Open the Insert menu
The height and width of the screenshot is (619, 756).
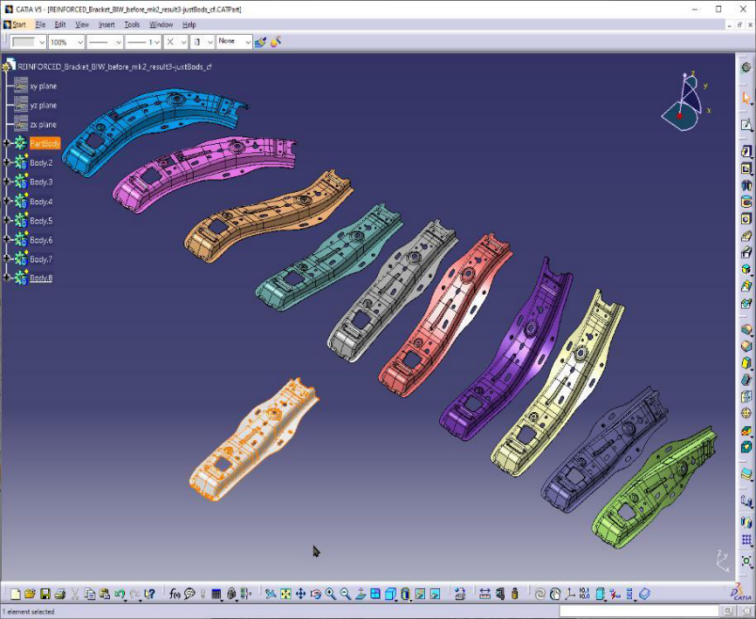click(x=106, y=24)
